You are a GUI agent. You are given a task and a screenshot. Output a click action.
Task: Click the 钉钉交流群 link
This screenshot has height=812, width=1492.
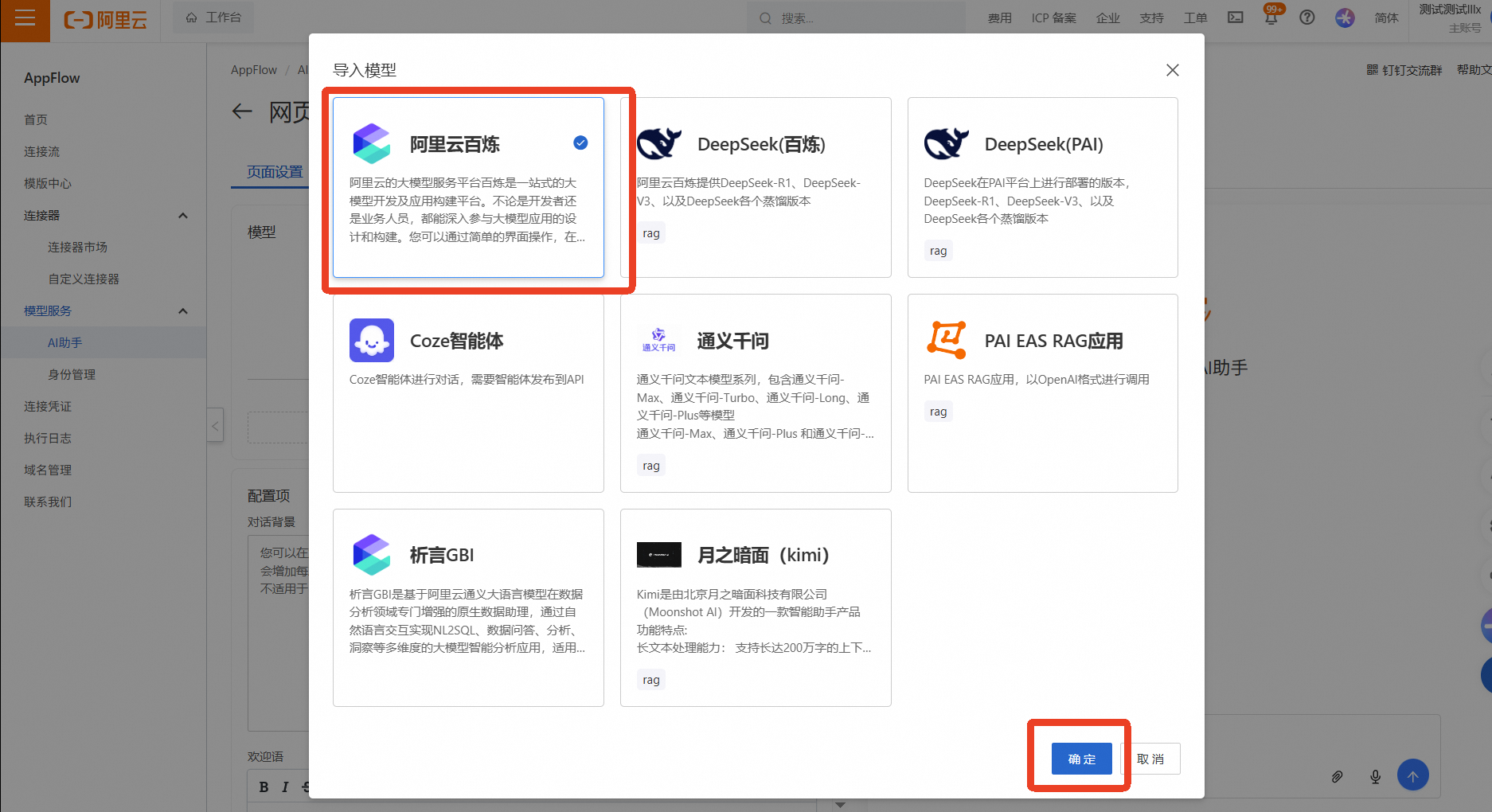tap(1404, 70)
